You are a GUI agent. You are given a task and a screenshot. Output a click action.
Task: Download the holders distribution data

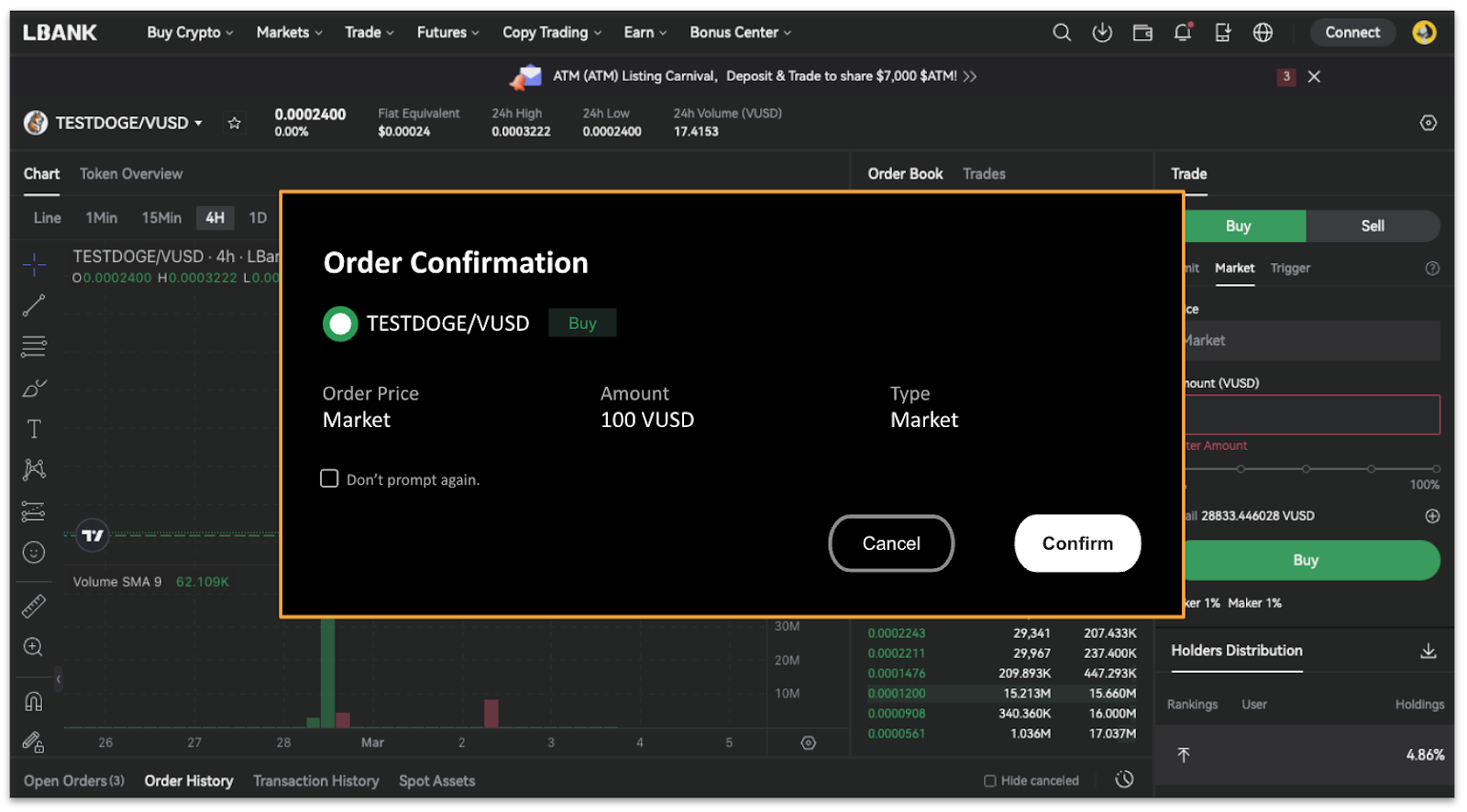pos(1428,652)
